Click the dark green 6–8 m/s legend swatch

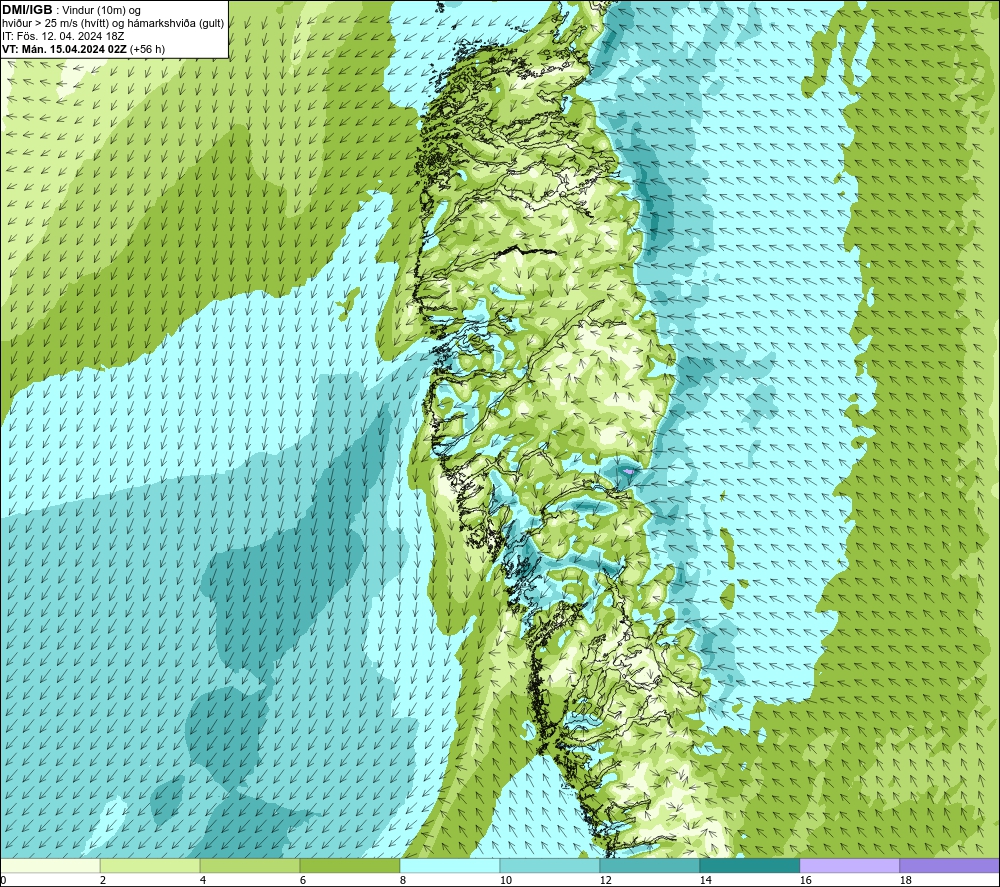349,866
